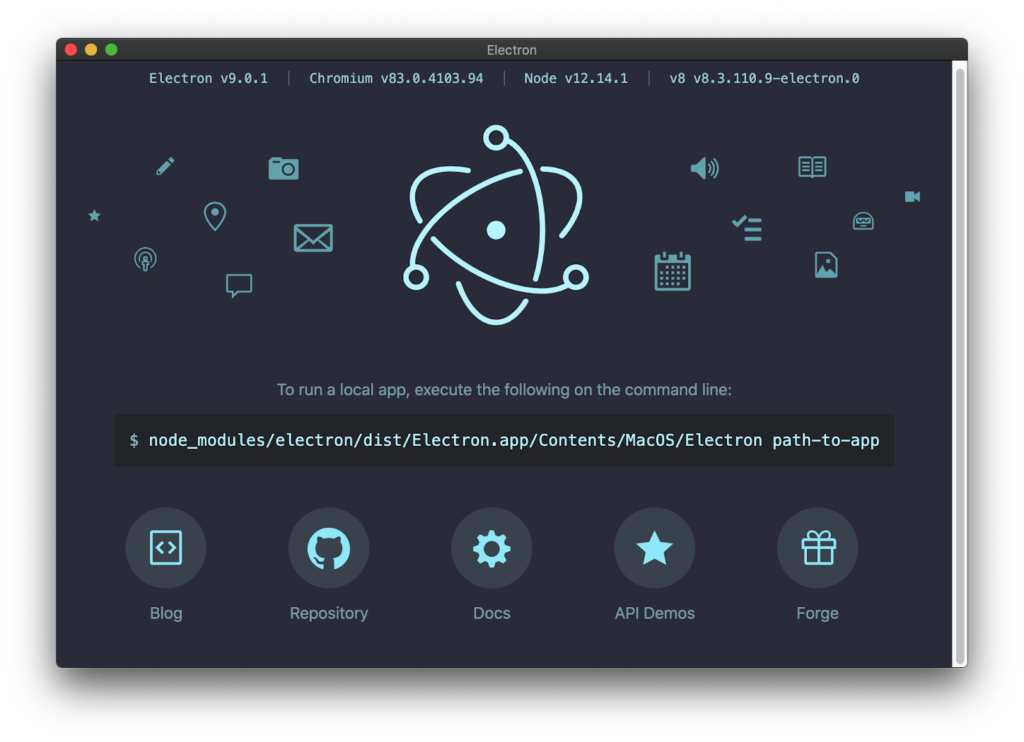Image resolution: width=1024 pixels, height=742 pixels.
Task: Click the speech bubble icon
Action: pyautogui.click(x=239, y=285)
